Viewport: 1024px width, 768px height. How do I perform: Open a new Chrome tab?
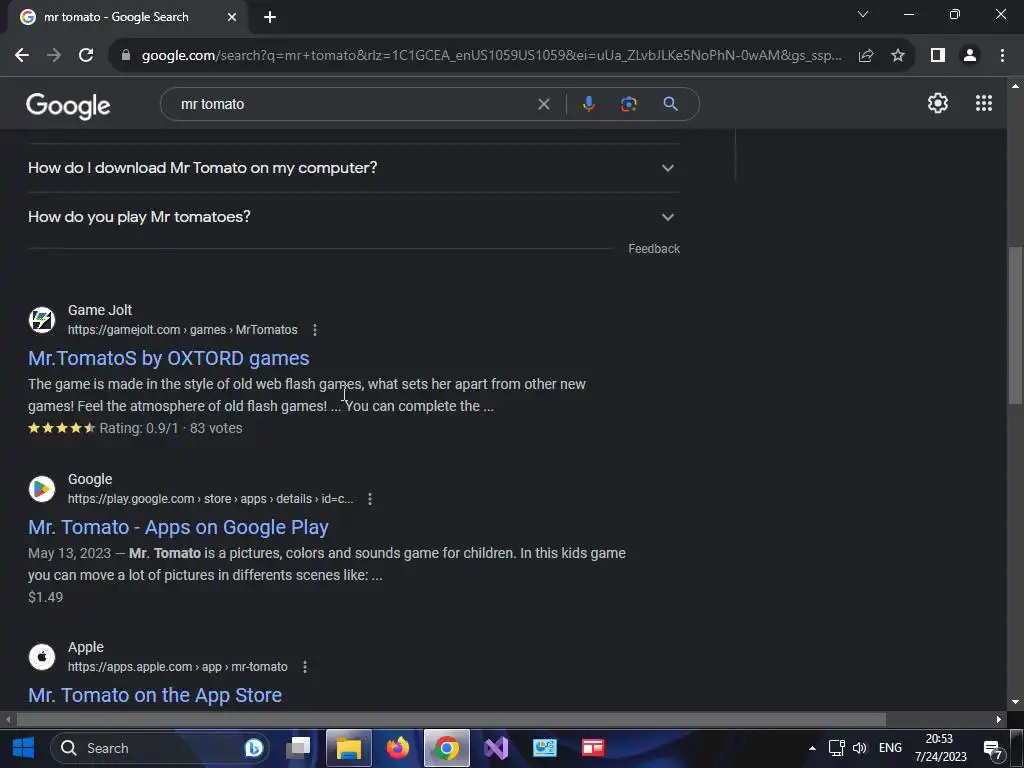(x=270, y=17)
